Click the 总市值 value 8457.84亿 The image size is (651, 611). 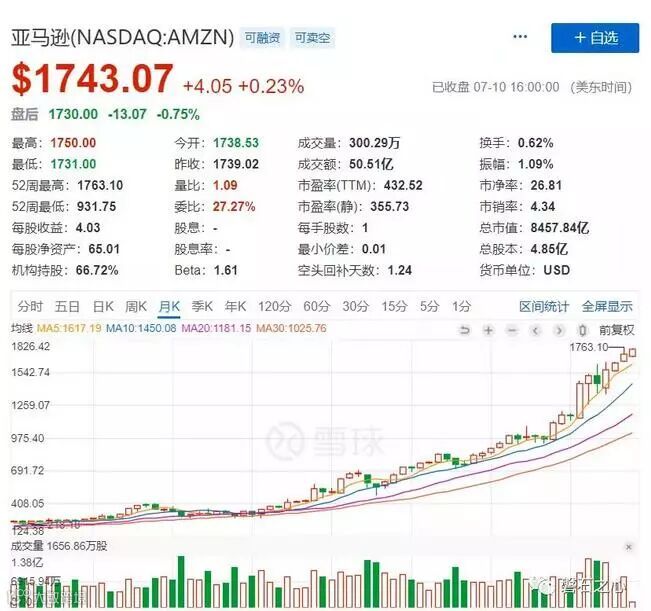[560, 227]
